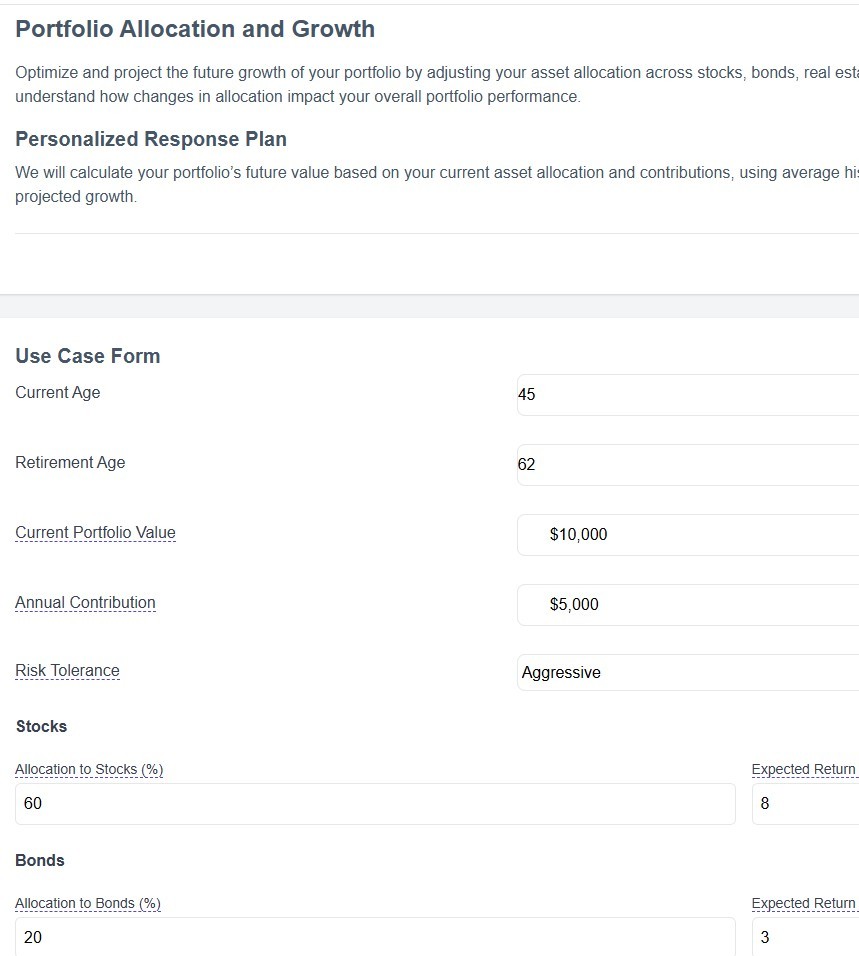This screenshot has height=956, width=859.
Task: Click the Allocation to Stocks (%) label link
Action: pos(88,769)
